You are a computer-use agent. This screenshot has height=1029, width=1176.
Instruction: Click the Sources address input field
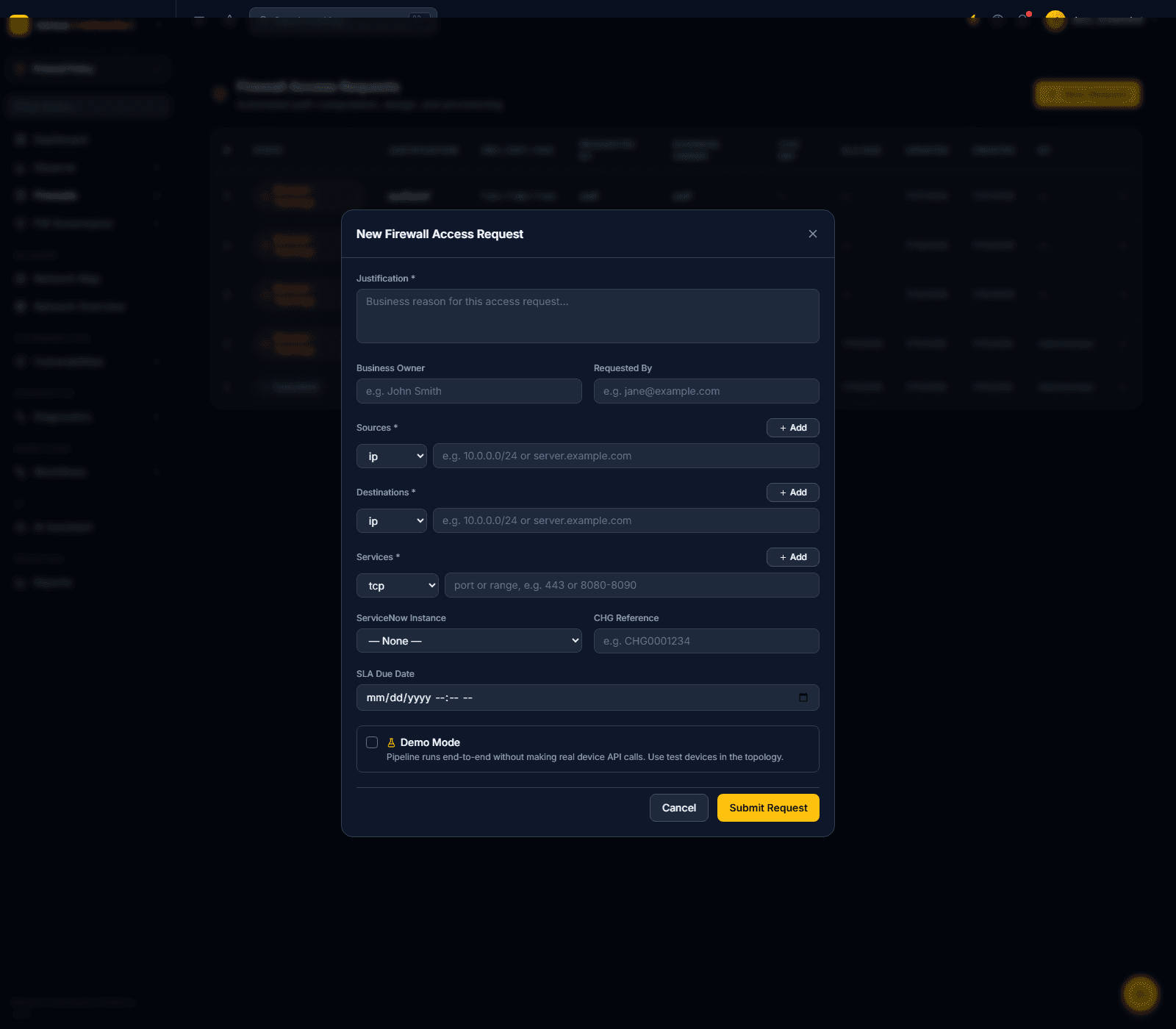626,456
